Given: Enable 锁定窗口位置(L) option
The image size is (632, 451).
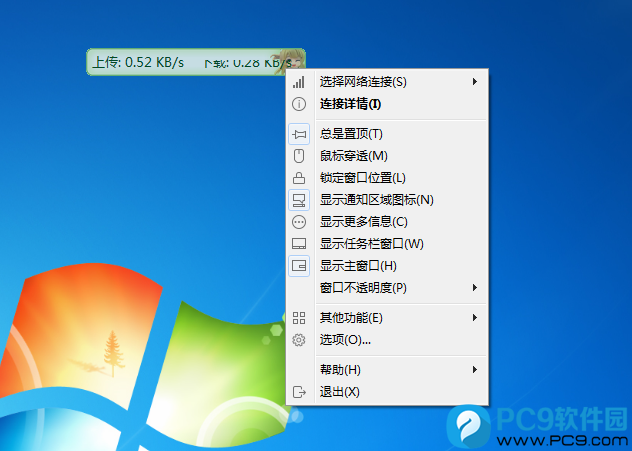Looking at the screenshot, I should click(x=387, y=178).
